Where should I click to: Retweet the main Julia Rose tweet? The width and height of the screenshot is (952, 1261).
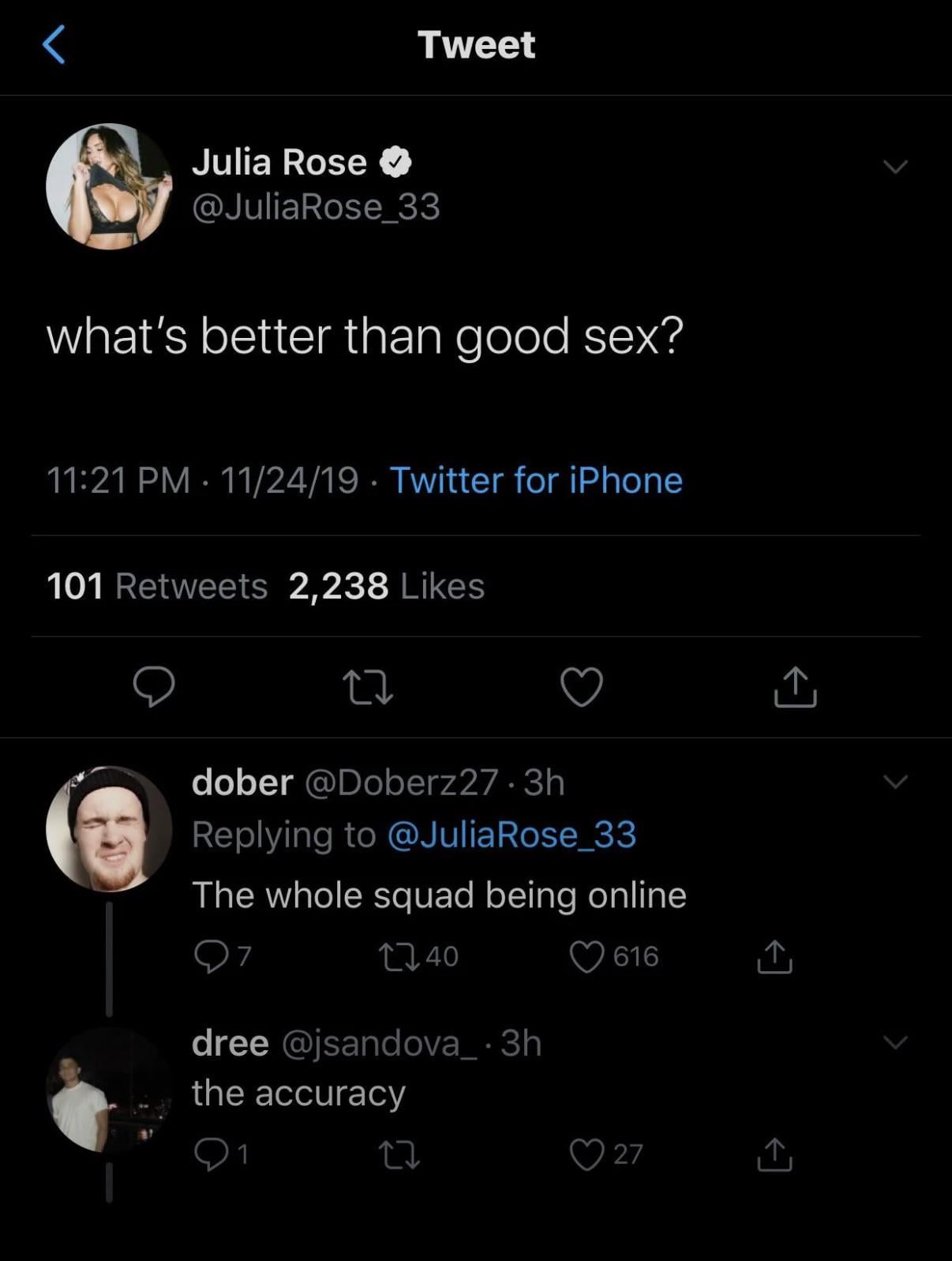[367, 686]
